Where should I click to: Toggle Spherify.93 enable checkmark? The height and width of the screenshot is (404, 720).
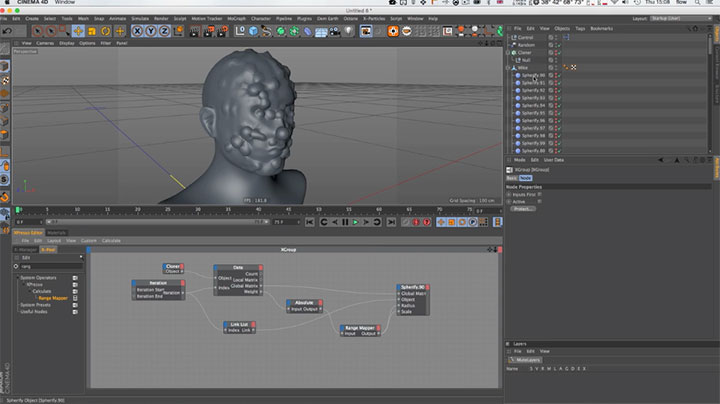tap(559, 98)
